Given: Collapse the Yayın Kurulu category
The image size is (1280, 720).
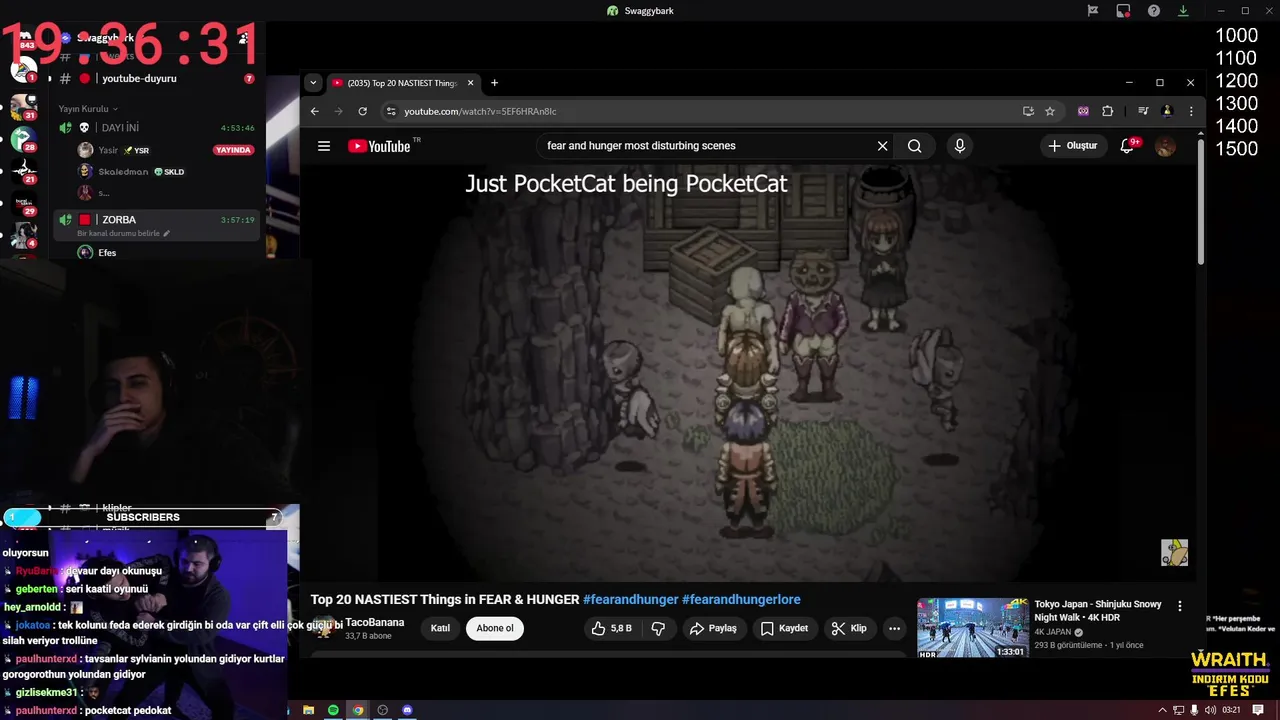Looking at the screenshot, I should [x=88, y=108].
